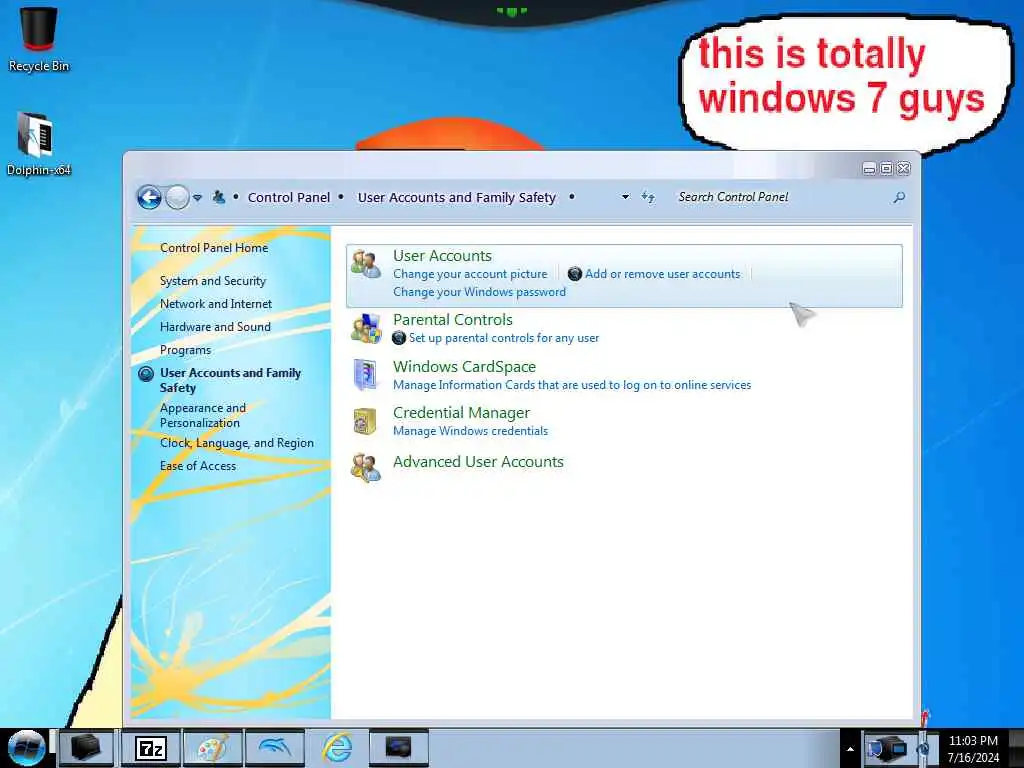This screenshot has width=1024, height=768.
Task: Click the Back arrow button
Action: tap(149, 197)
